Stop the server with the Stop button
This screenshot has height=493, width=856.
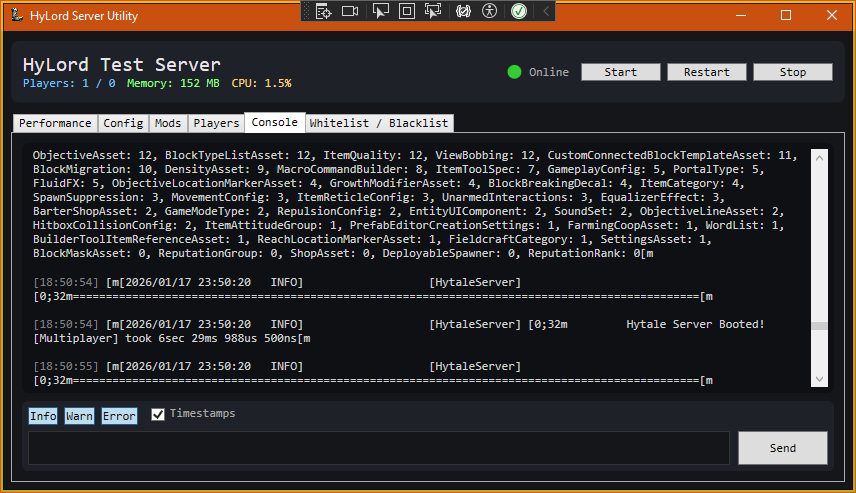pos(793,72)
